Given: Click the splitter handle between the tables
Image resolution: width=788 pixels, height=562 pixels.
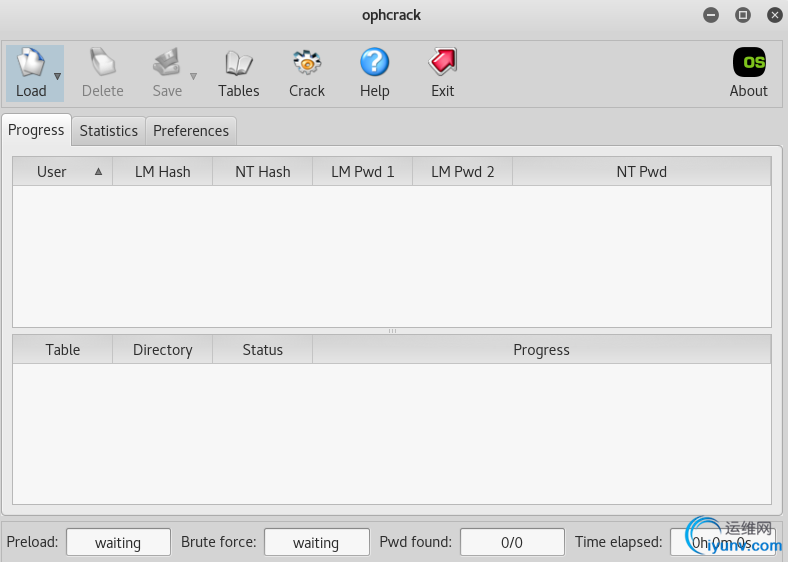Looking at the screenshot, I should pos(392,331).
